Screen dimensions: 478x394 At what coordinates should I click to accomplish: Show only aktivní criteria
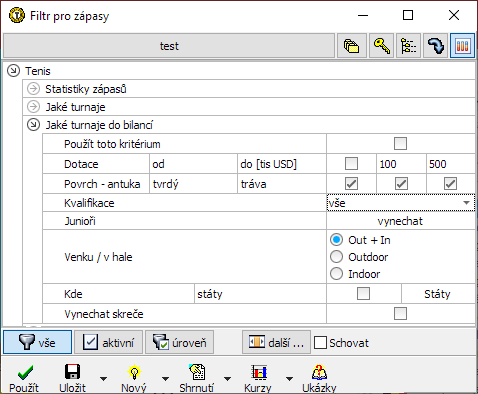108,342
